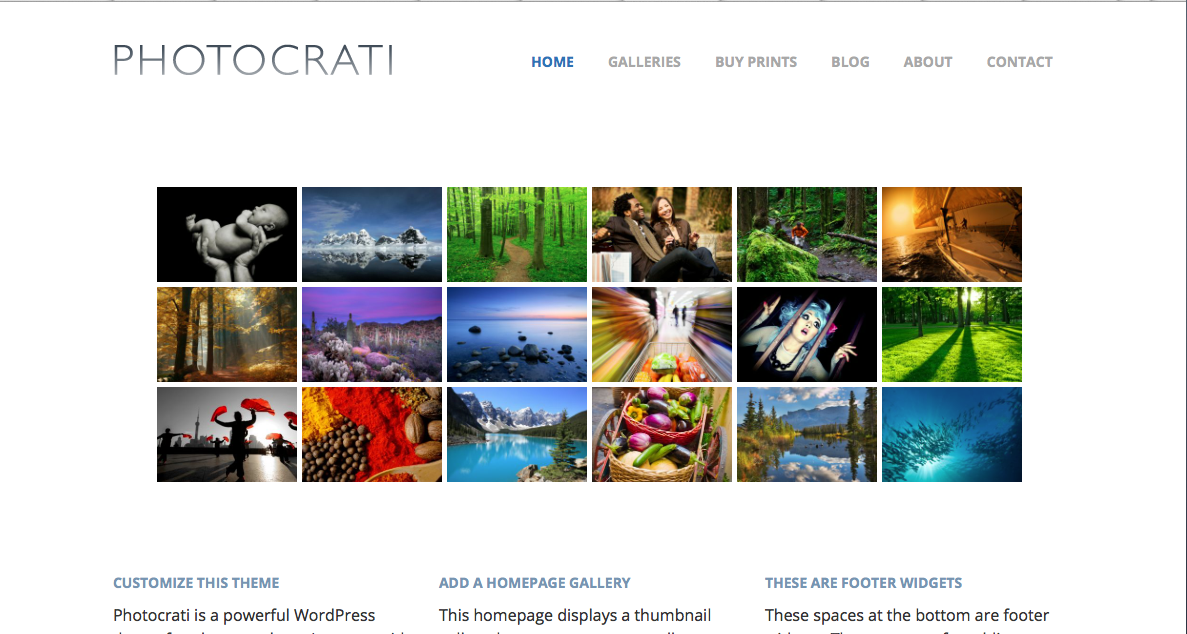1187x634 pixels.
Task: Open the shopping cart motion blur photo
Action: [x=662, y=334]
